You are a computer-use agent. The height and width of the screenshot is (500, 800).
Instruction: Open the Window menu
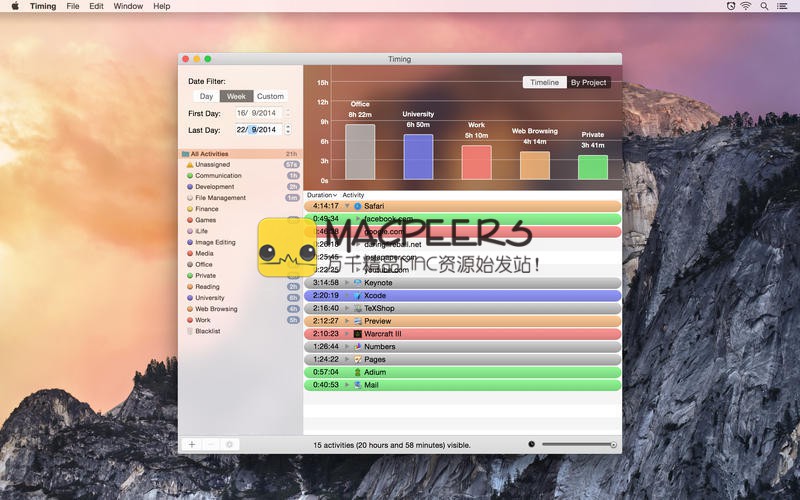pyautogui.click(x=128, y=6)
